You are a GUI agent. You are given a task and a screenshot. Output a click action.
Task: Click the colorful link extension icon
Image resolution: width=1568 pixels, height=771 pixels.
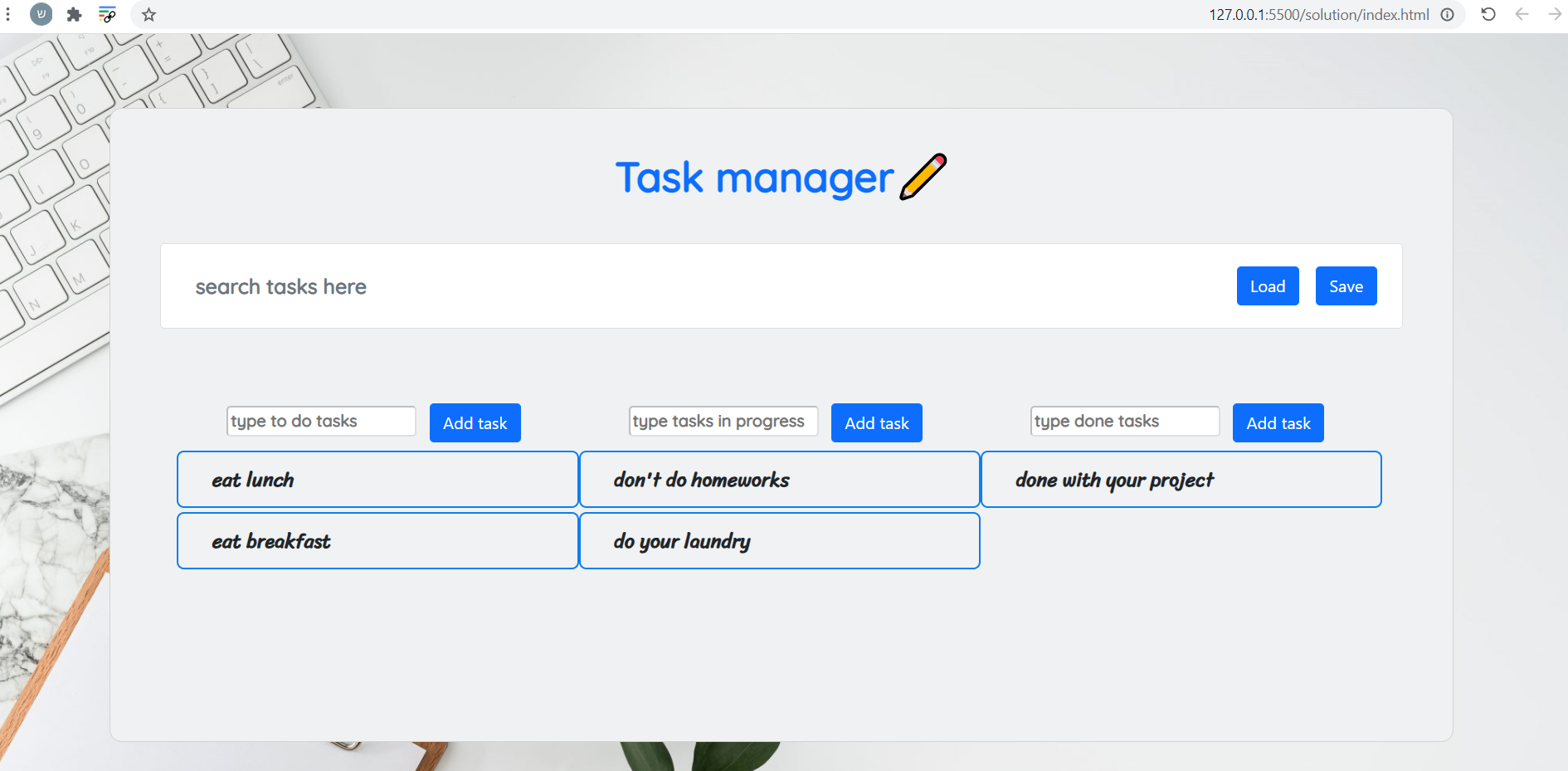click(x=107, y=14)
